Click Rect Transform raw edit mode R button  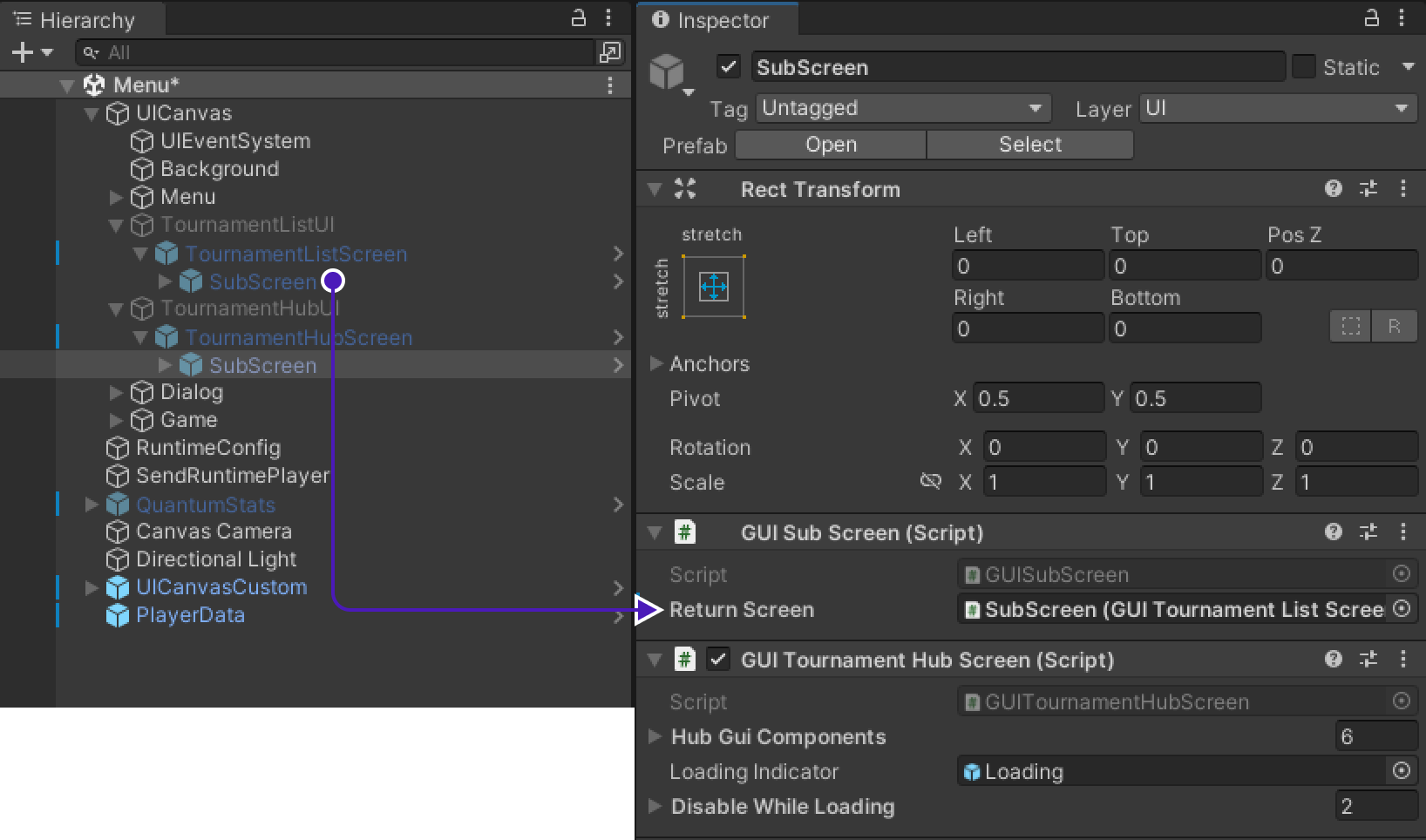[1394, 327]
